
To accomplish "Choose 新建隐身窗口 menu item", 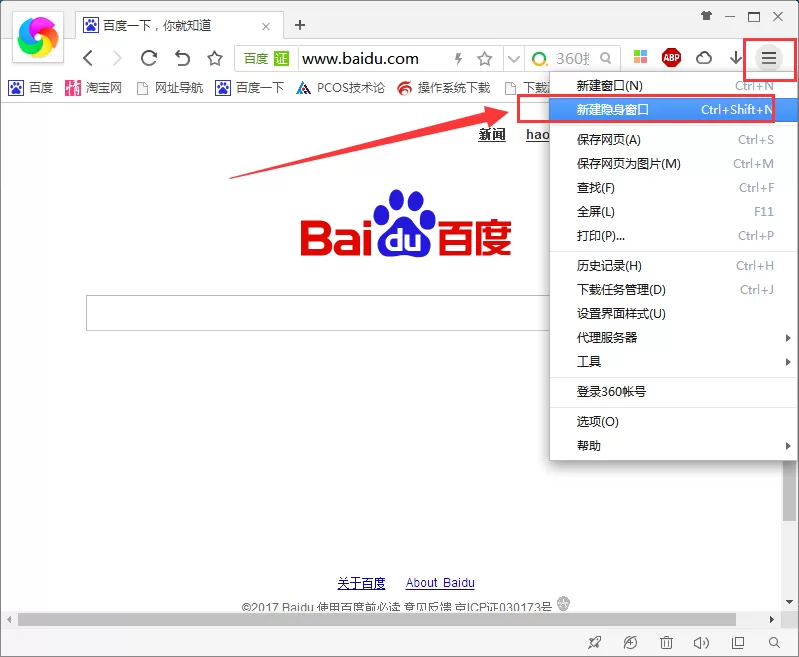I will pos(674,110).
